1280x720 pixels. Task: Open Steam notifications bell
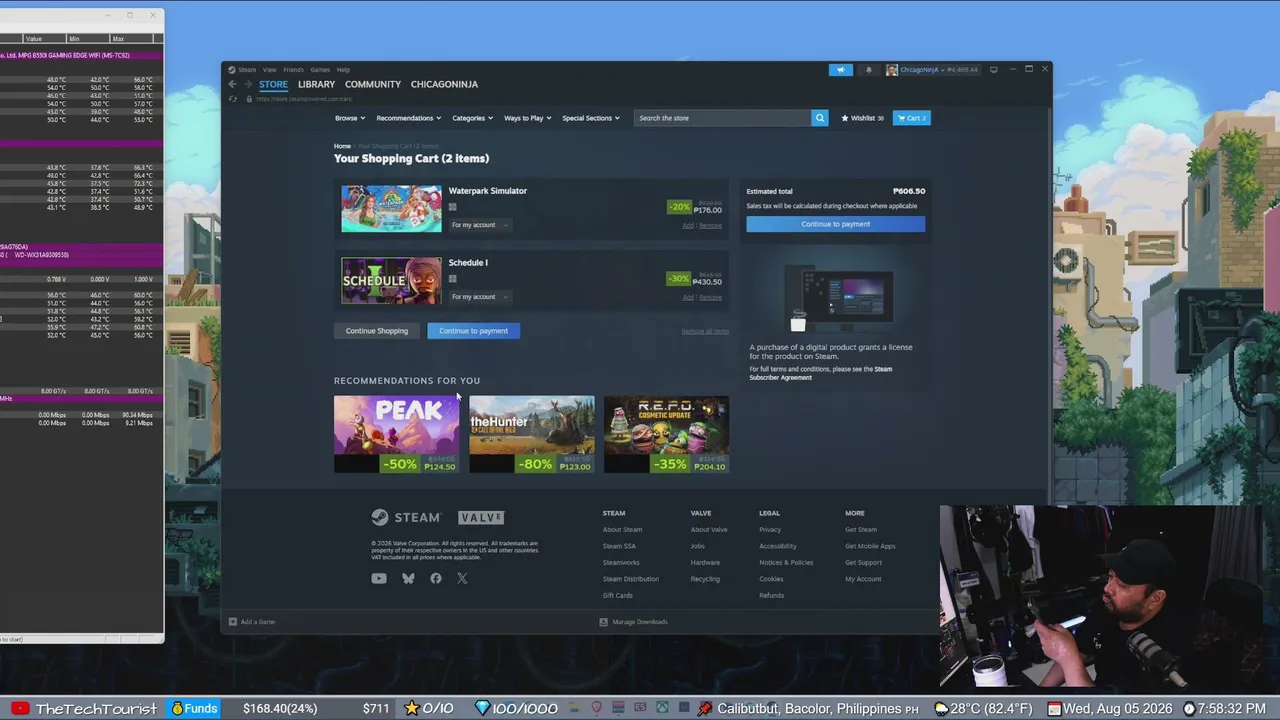868,70
